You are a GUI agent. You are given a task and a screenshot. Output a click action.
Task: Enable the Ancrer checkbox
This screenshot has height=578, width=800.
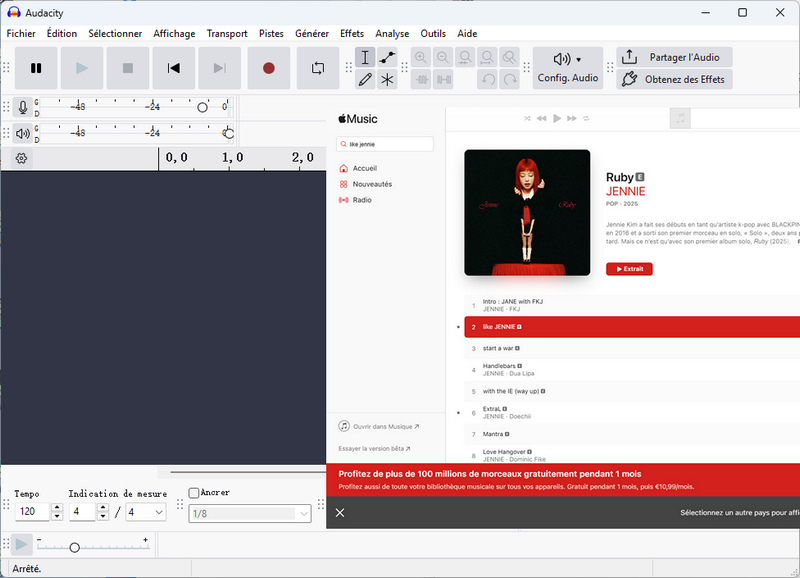(194, 493)
